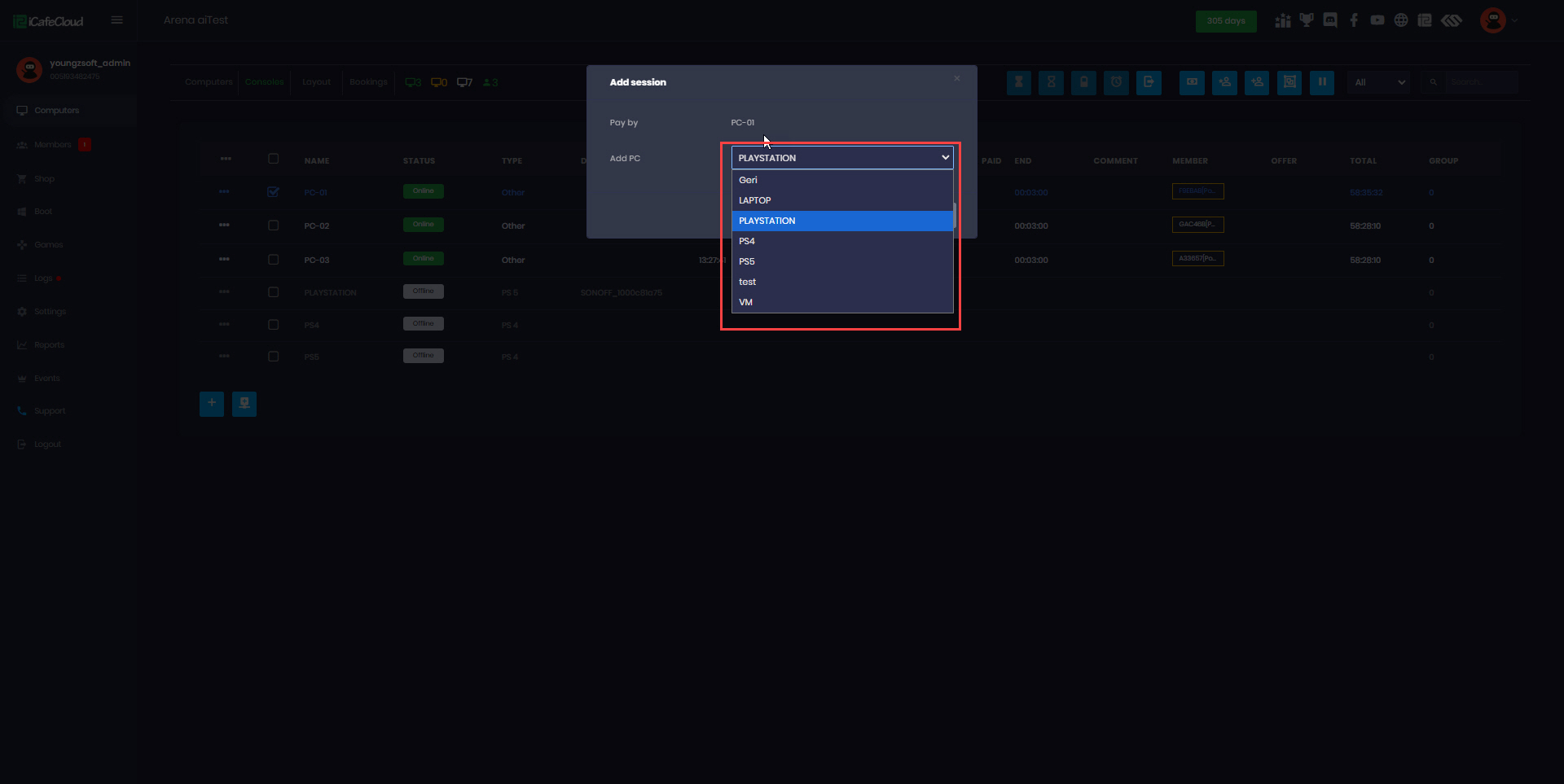The image size is (1564, 784).
Task: Open Reports in the sidebar
Action: pos(49,345)
